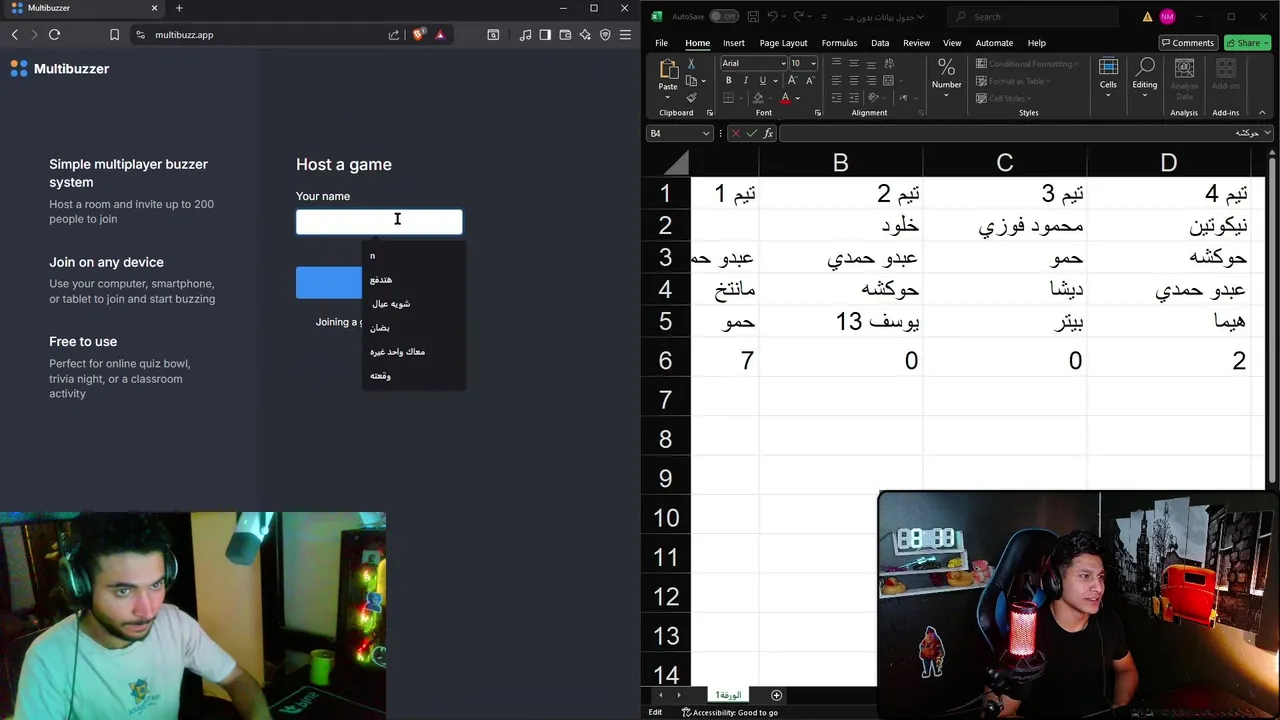Expand the formula bar
Viewport: 1280px width, 720px height.
[1268, 133]
